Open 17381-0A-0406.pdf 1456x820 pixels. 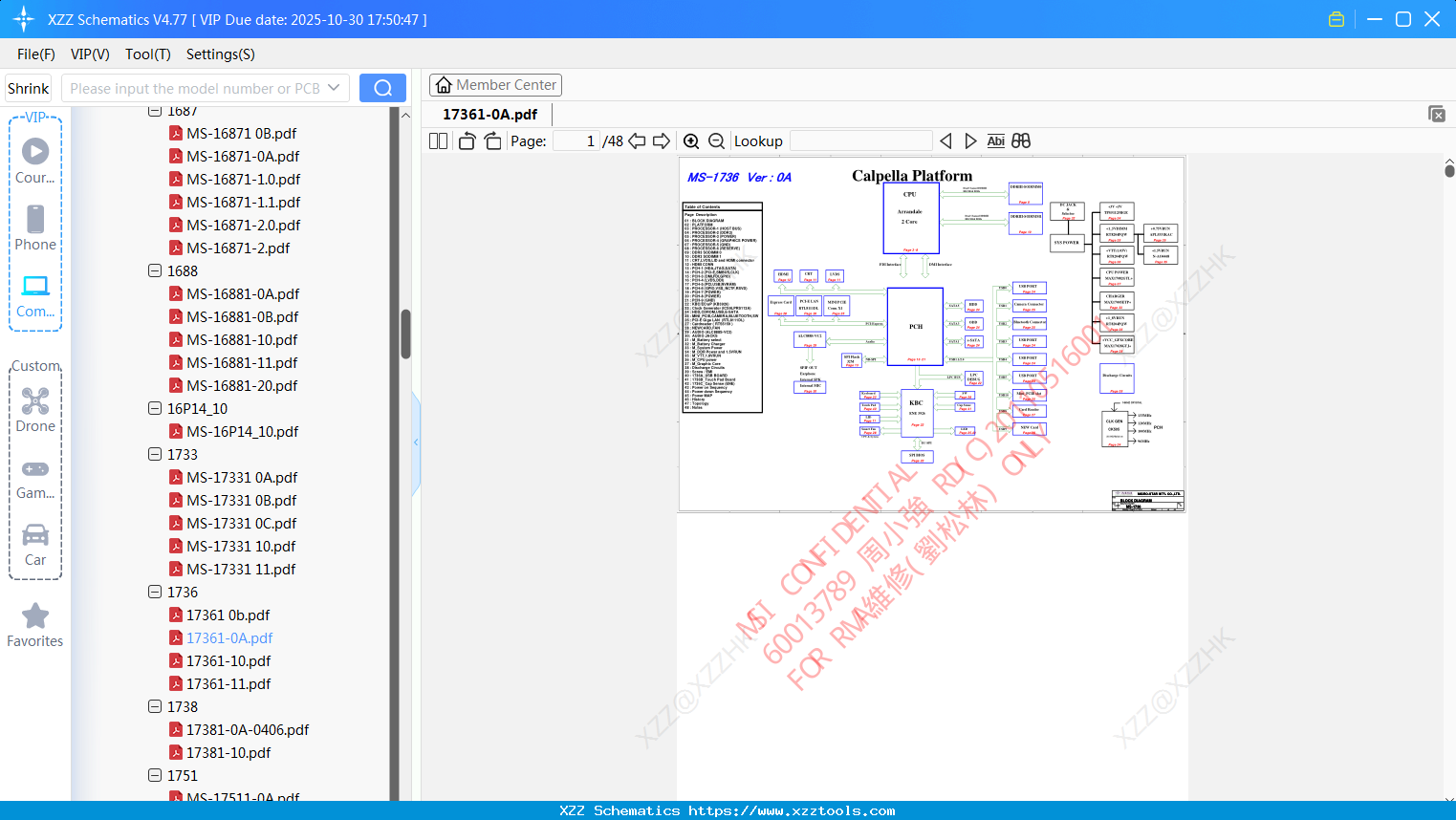(x=248, y=729)
